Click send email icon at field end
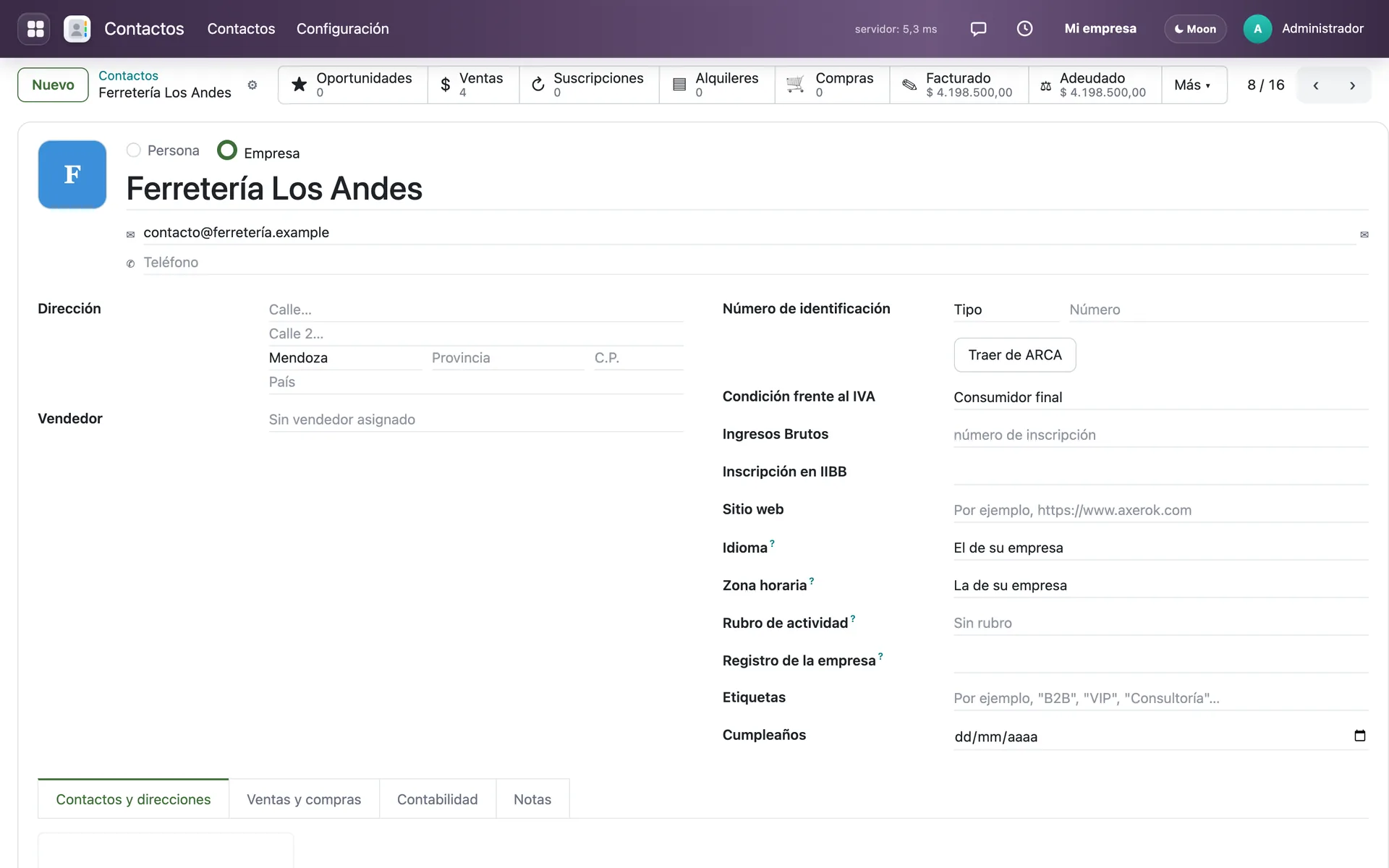 [1364, 234]
